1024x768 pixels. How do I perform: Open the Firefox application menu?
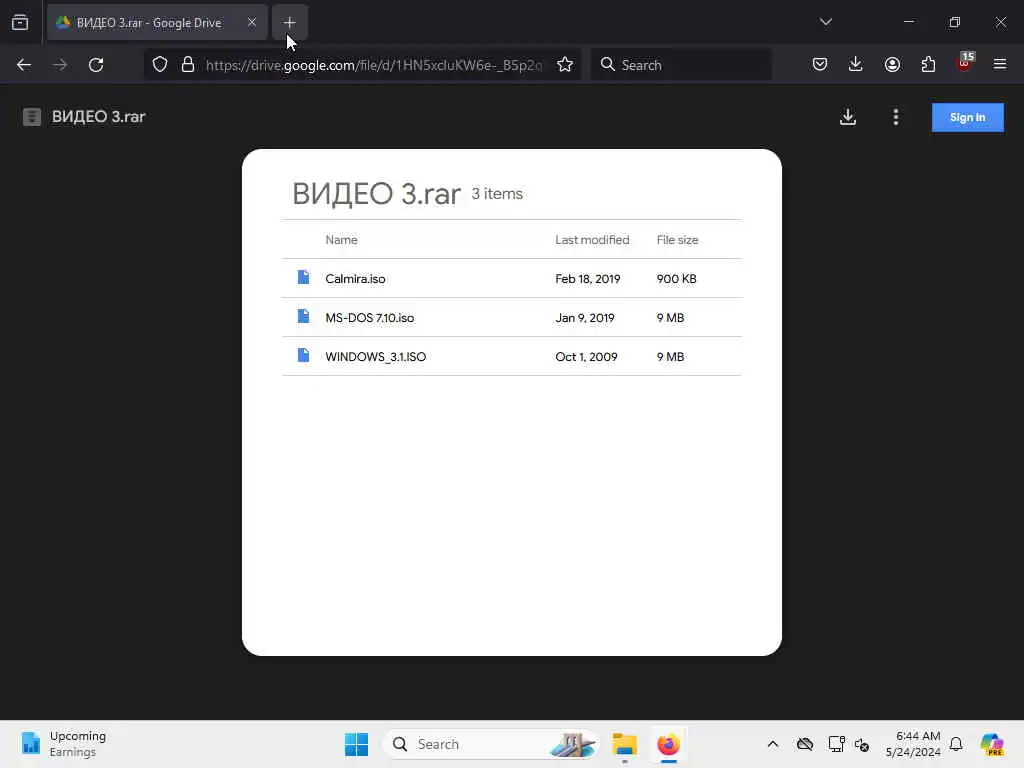pos(1000,64)
